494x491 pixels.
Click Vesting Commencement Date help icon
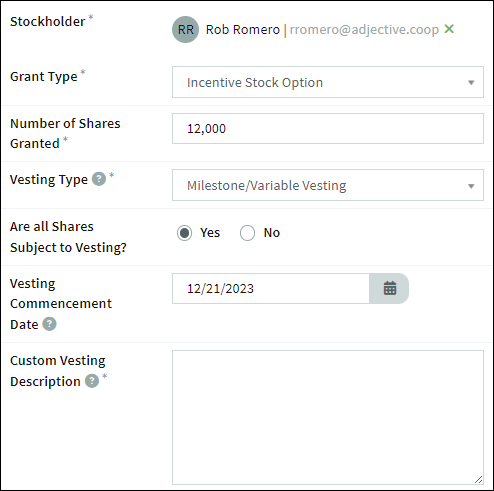tap(49, 324)
